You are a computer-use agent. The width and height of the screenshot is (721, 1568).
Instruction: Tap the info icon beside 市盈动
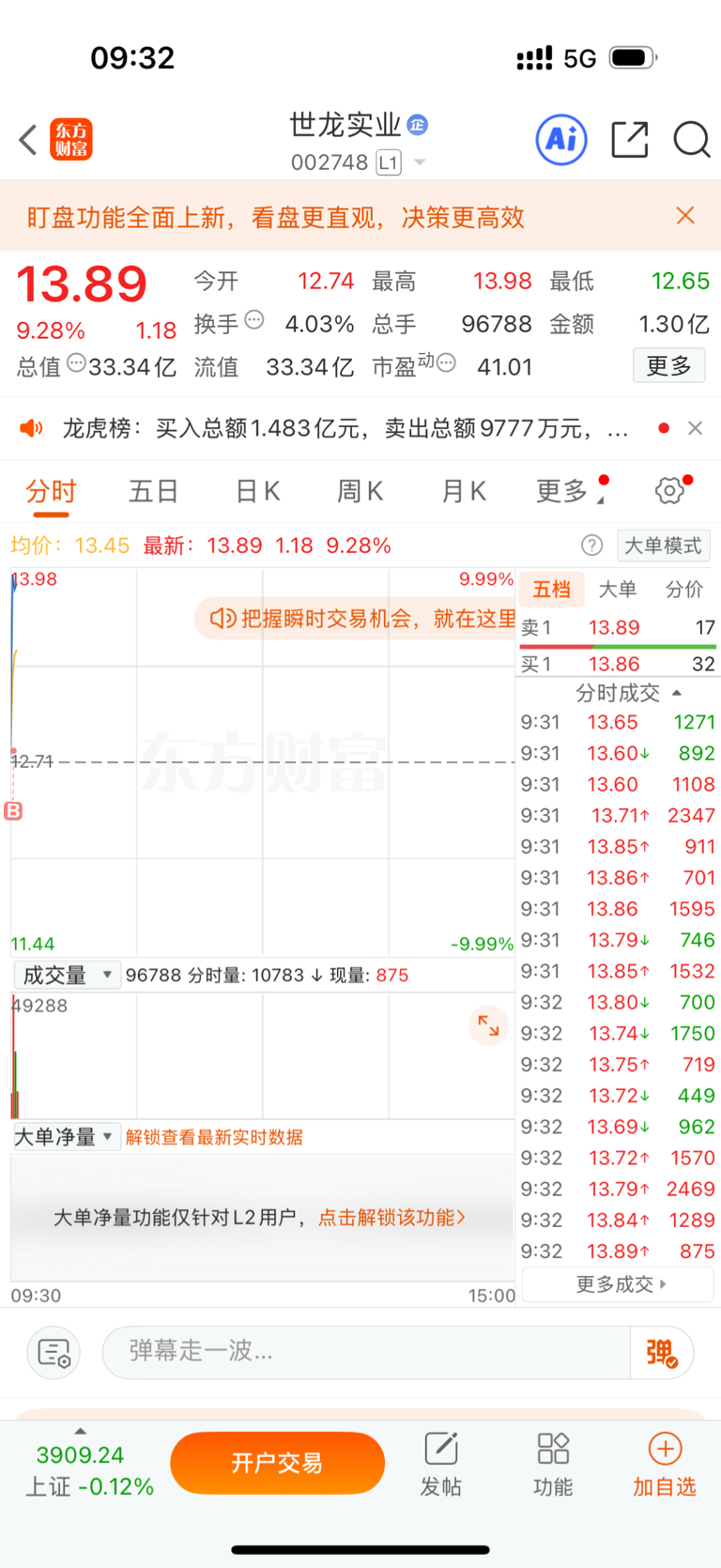[x=447, y=362]
